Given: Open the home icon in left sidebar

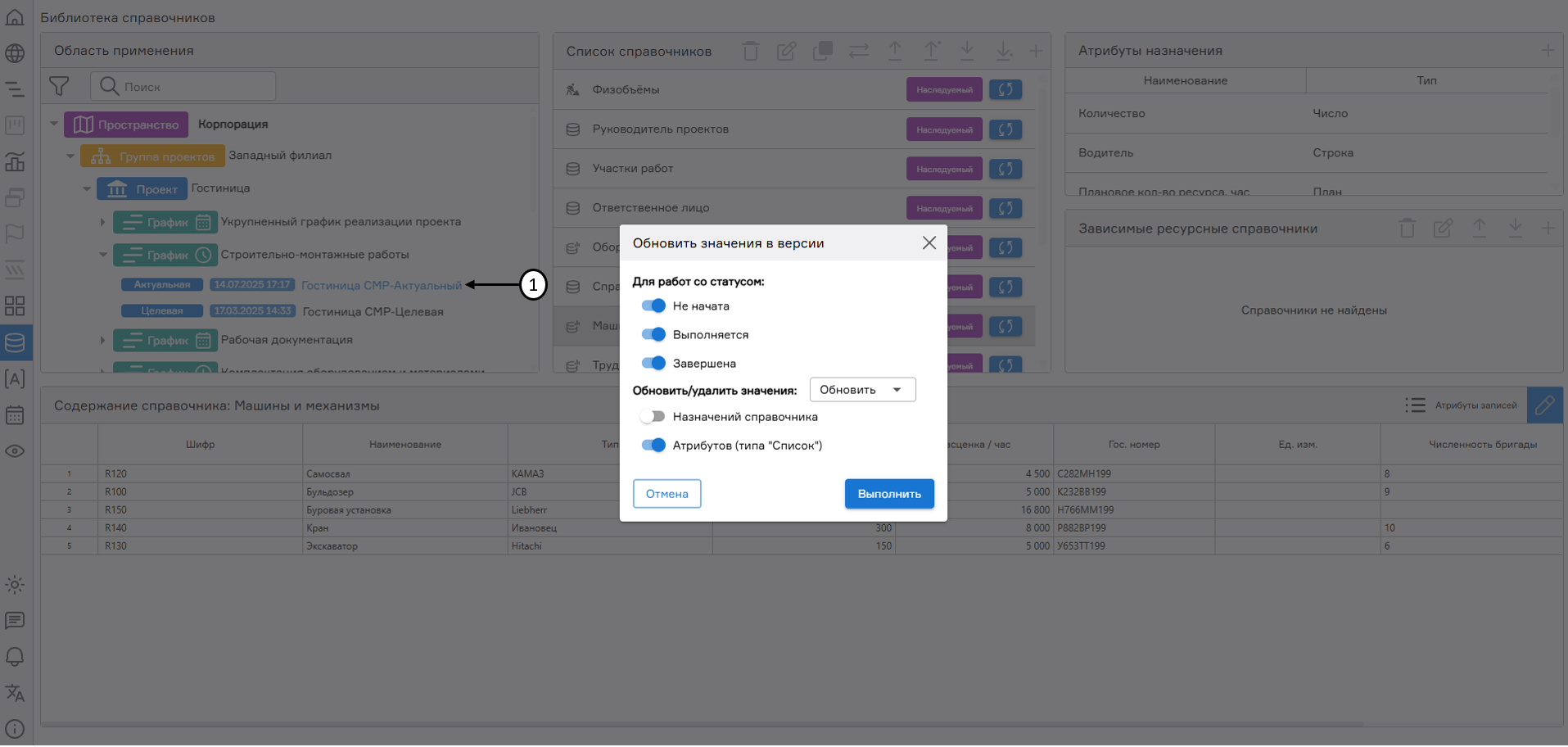Looking at the screenshot, I should [15, 17].
